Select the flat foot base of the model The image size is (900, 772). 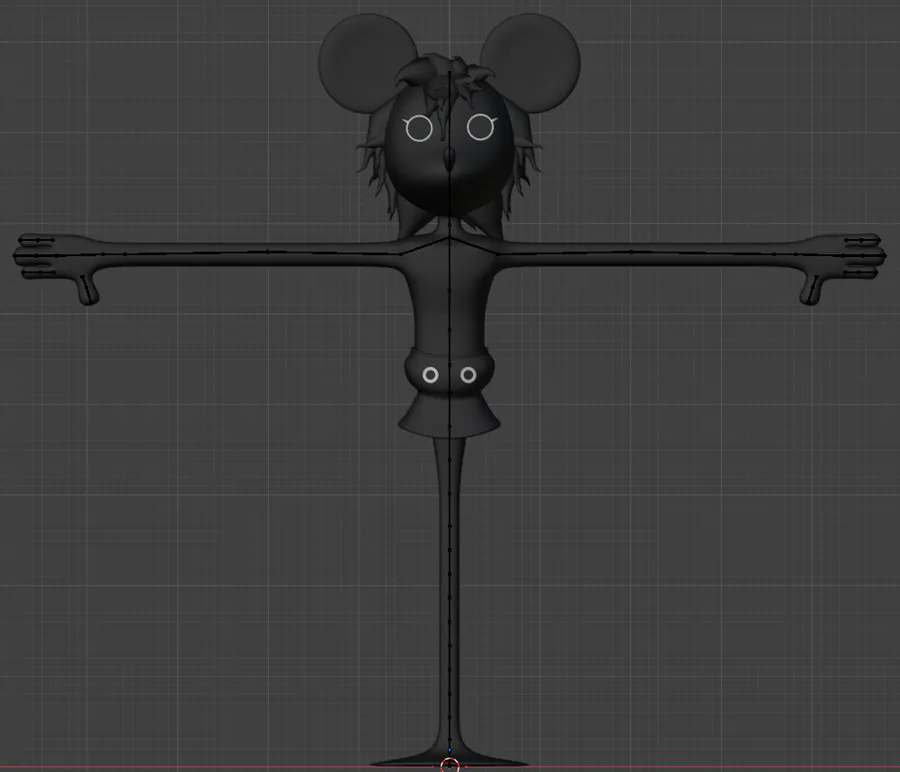coord(449,759)
